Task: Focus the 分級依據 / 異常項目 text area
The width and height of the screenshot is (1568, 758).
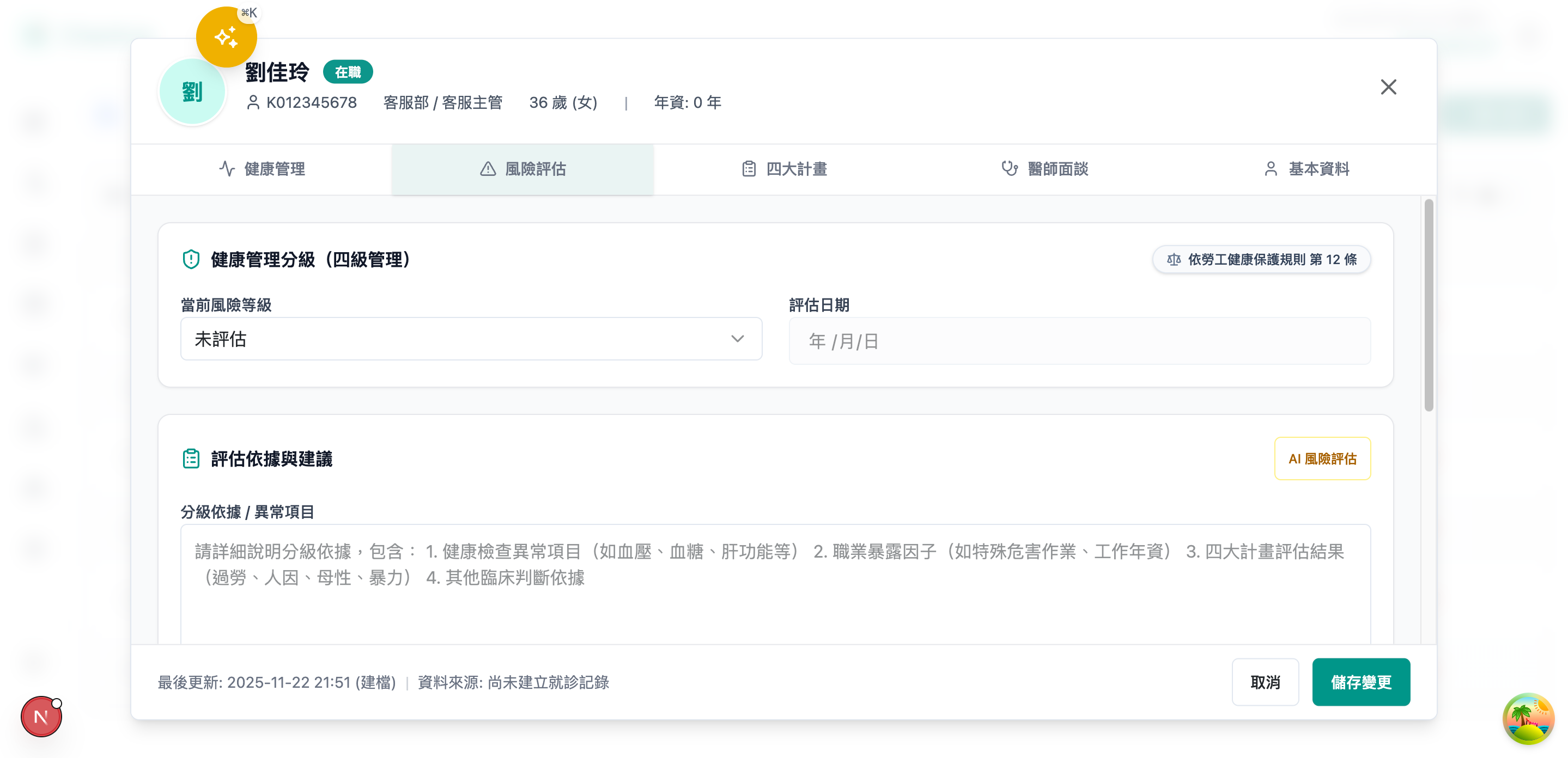Action: tap(775, 584)
